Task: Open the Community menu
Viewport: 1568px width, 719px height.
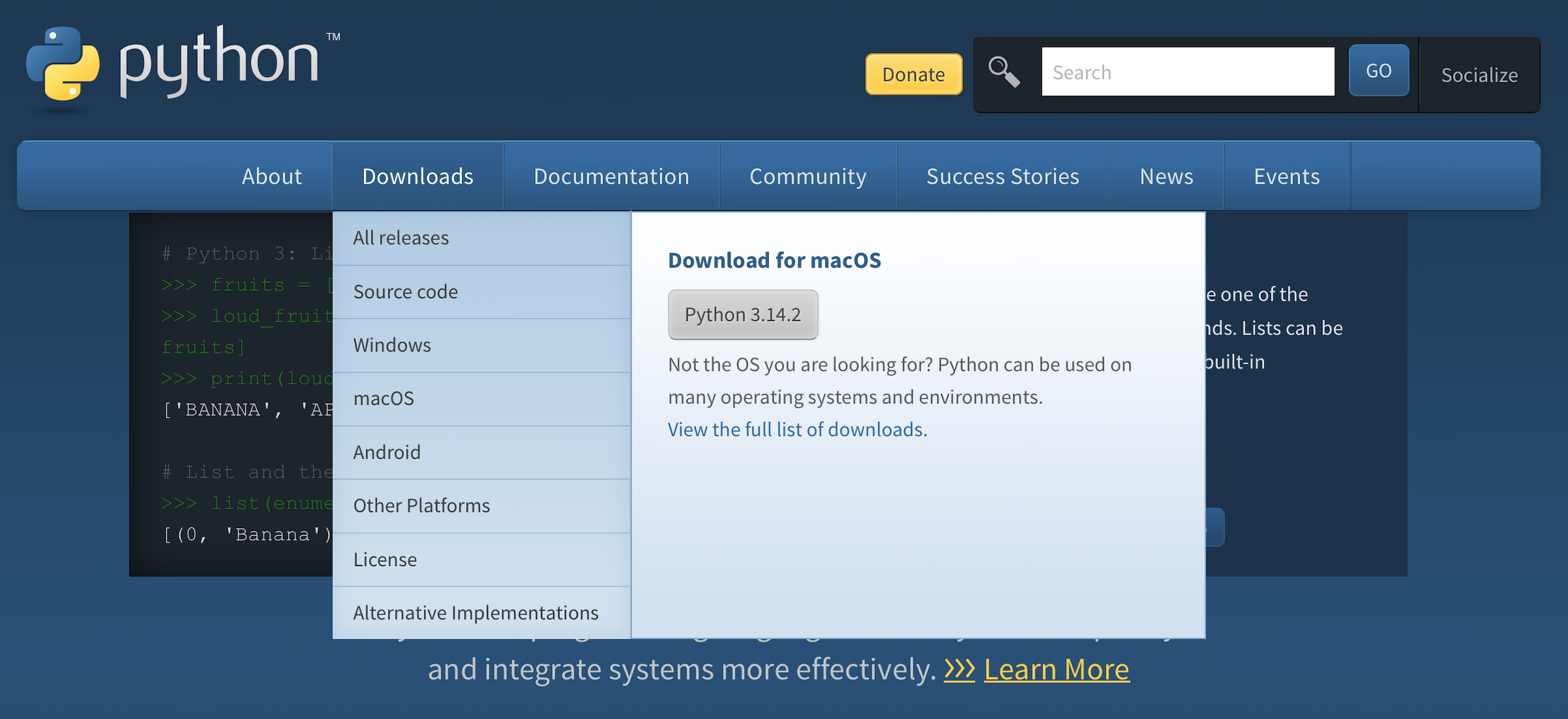Action: 808,176
